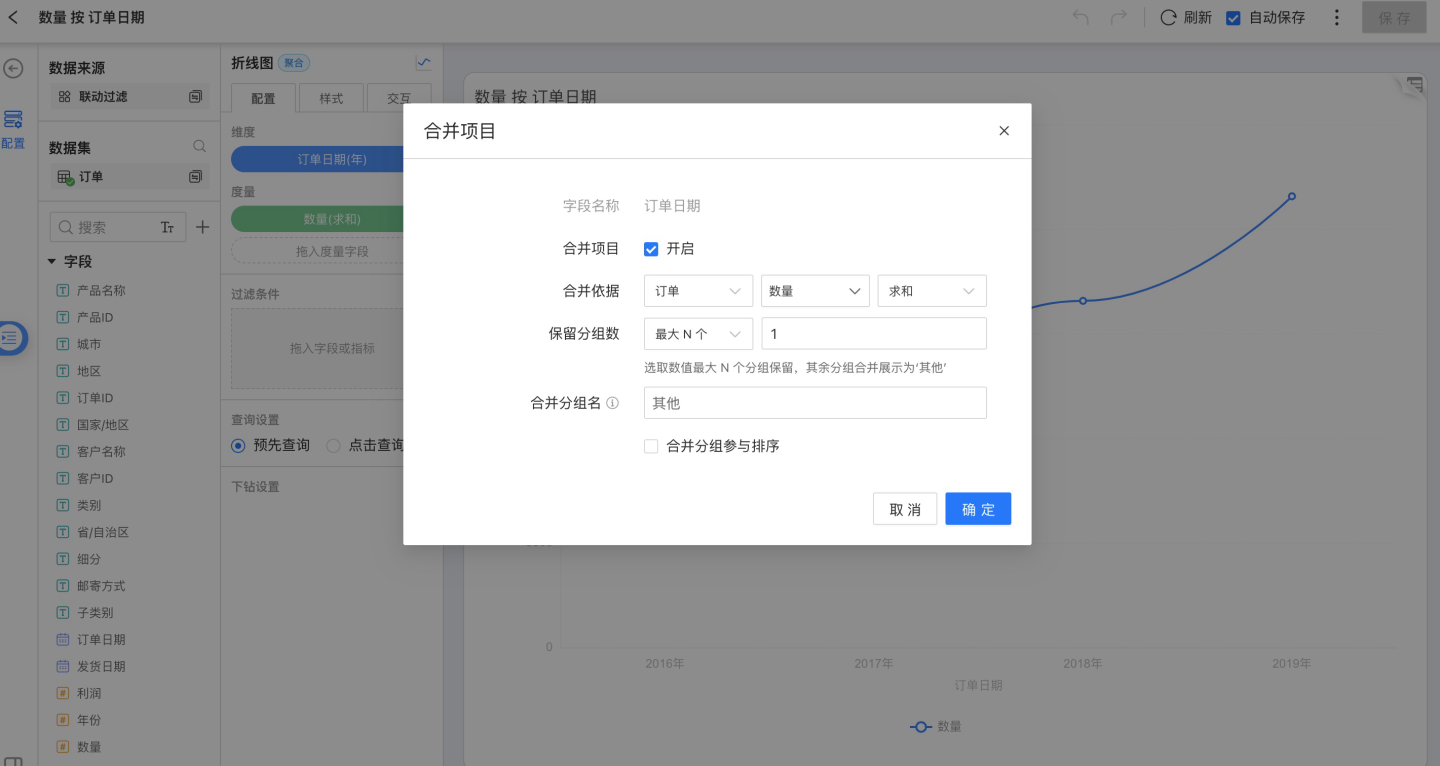Click the 确定 button
Screen dimensions: 1440x766
click(x=978, y=509)
